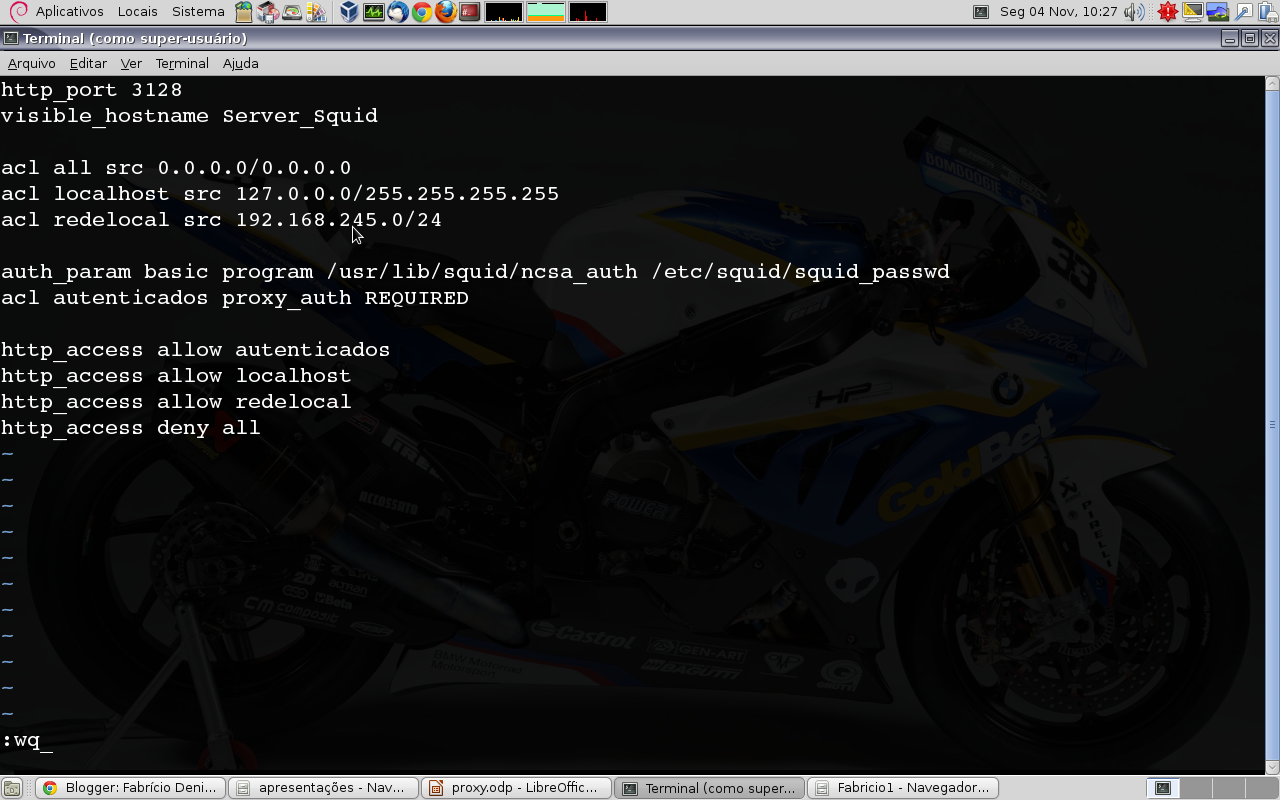This screenshot has height=800, width=1280.
Task: Open Google Chrome from the panel
Action: pos(419,11)
